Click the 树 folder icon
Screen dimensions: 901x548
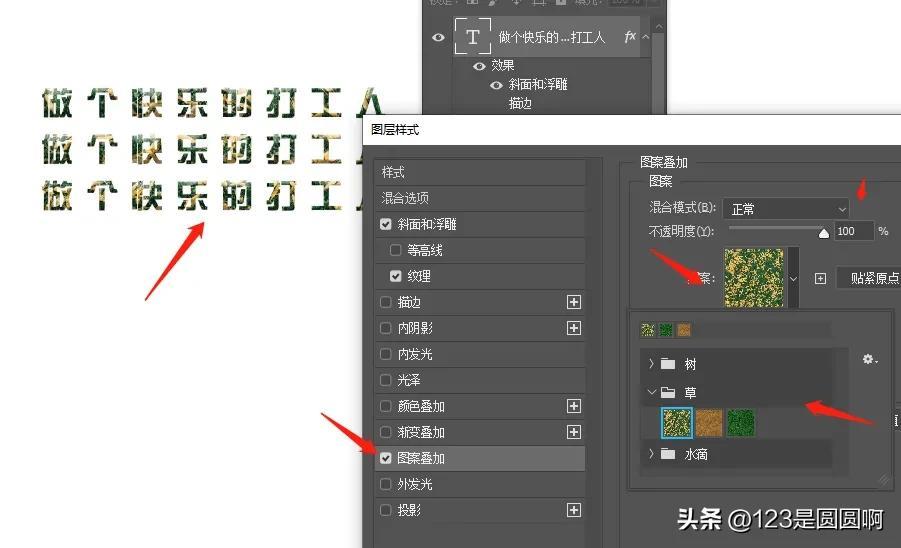(667, 364)
